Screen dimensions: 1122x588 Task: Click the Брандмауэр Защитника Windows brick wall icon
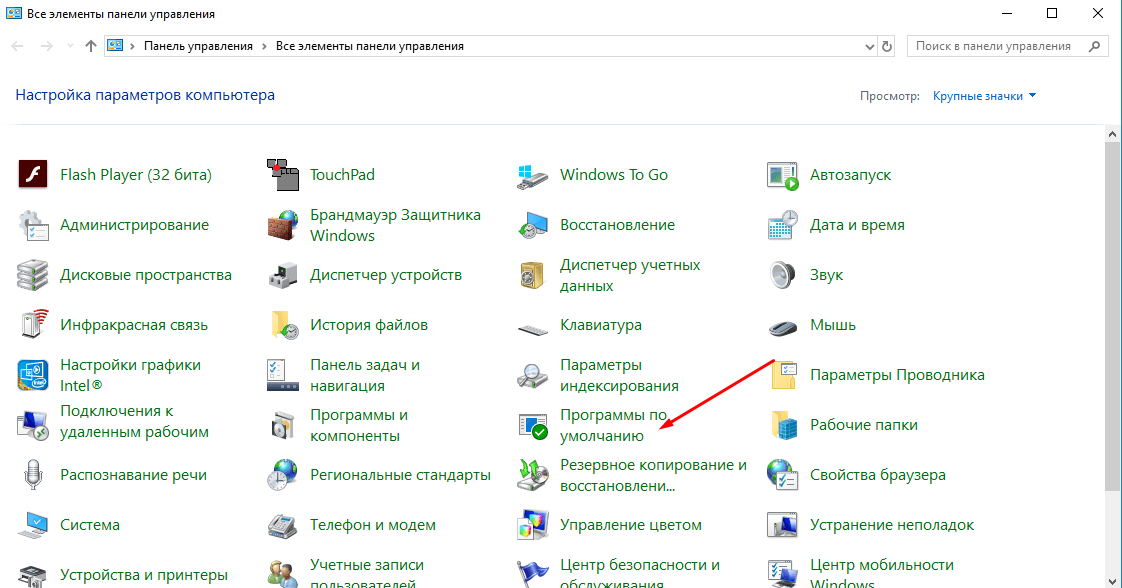click(x=283, y=225)
